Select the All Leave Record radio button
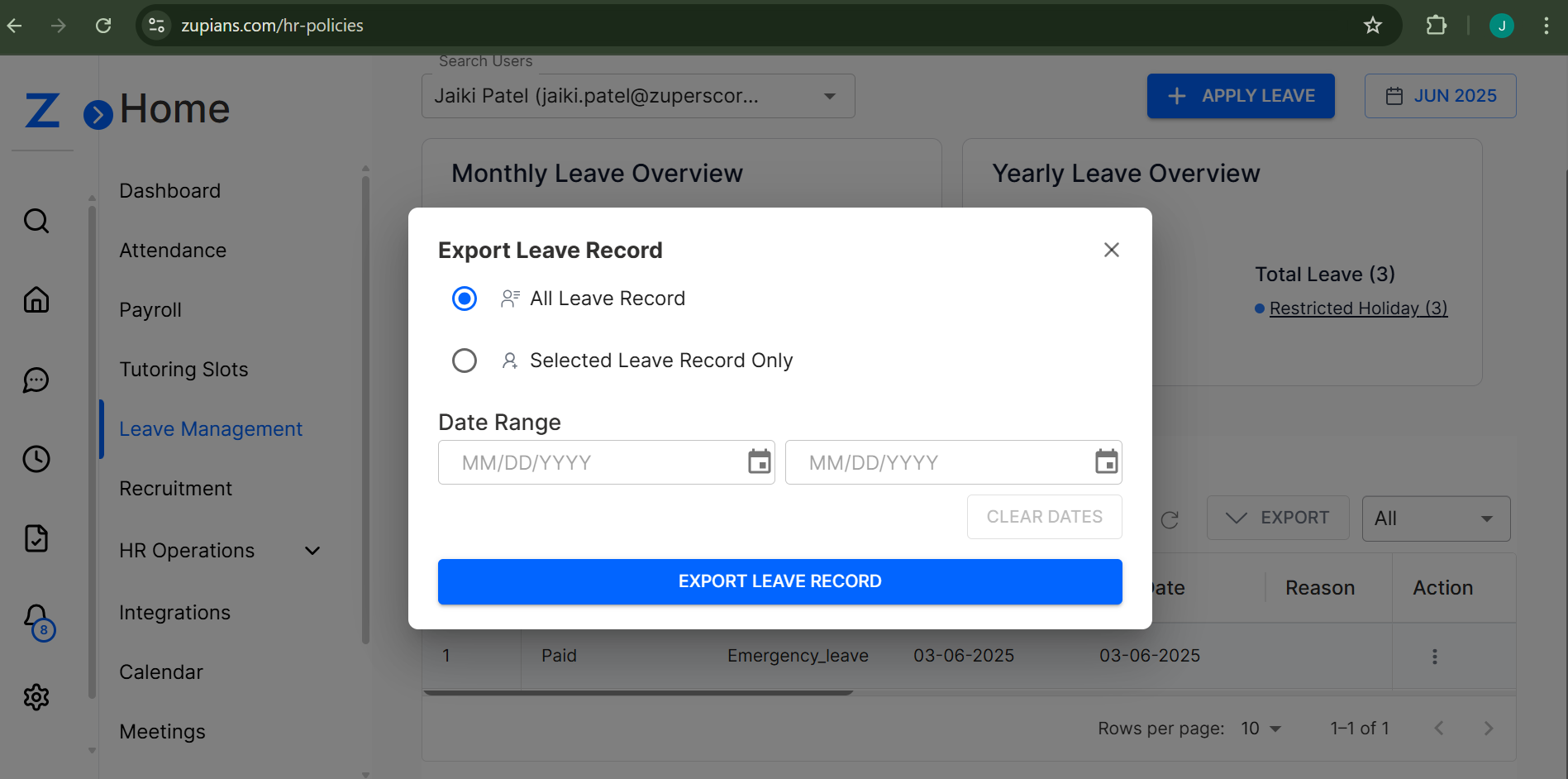The image size is (1568, 779). (465, 299)
